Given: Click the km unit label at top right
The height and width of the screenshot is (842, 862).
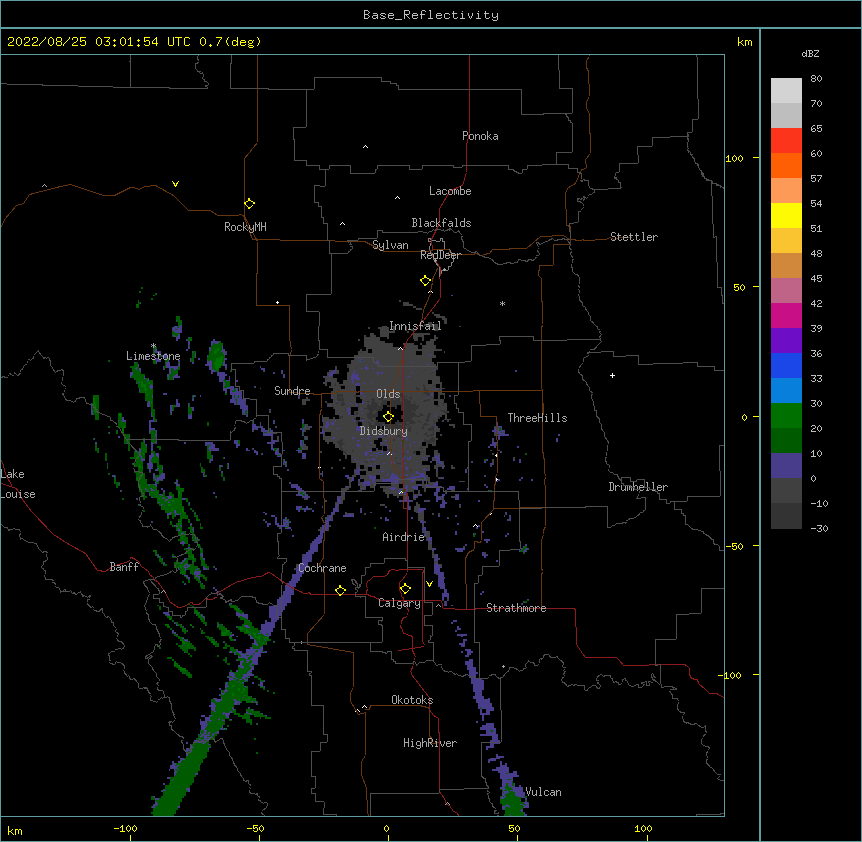Looking at the screenshot, I should 745,42.
